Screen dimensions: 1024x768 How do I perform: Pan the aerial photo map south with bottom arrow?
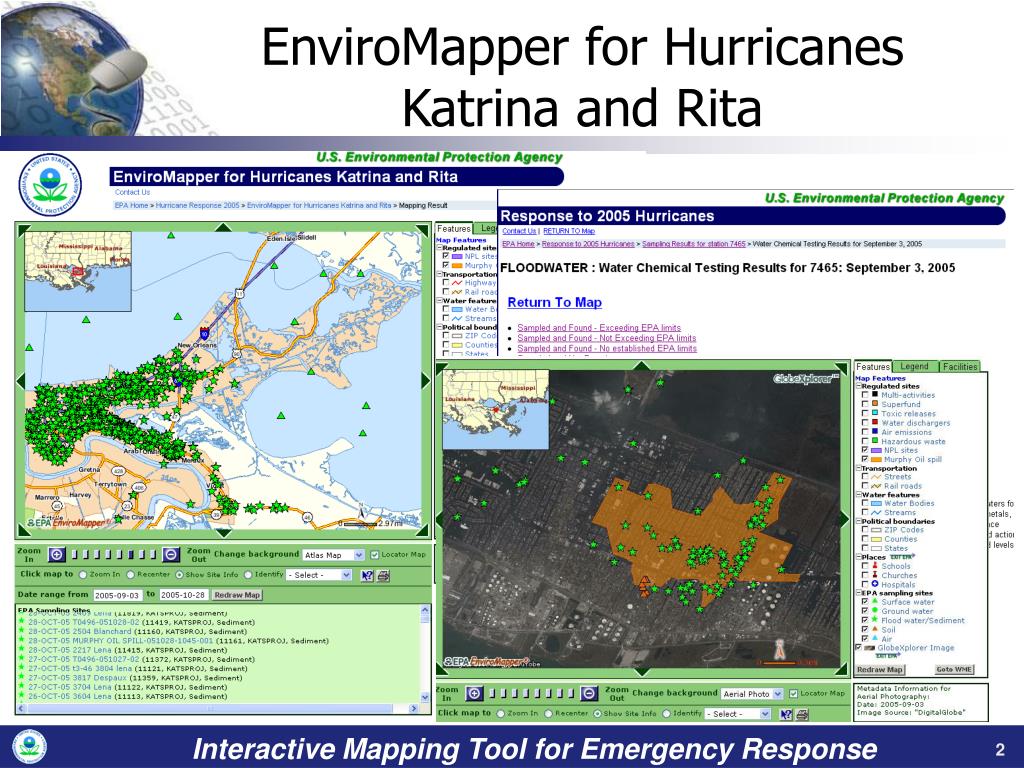pyautogui.click(x=643, y=671)
